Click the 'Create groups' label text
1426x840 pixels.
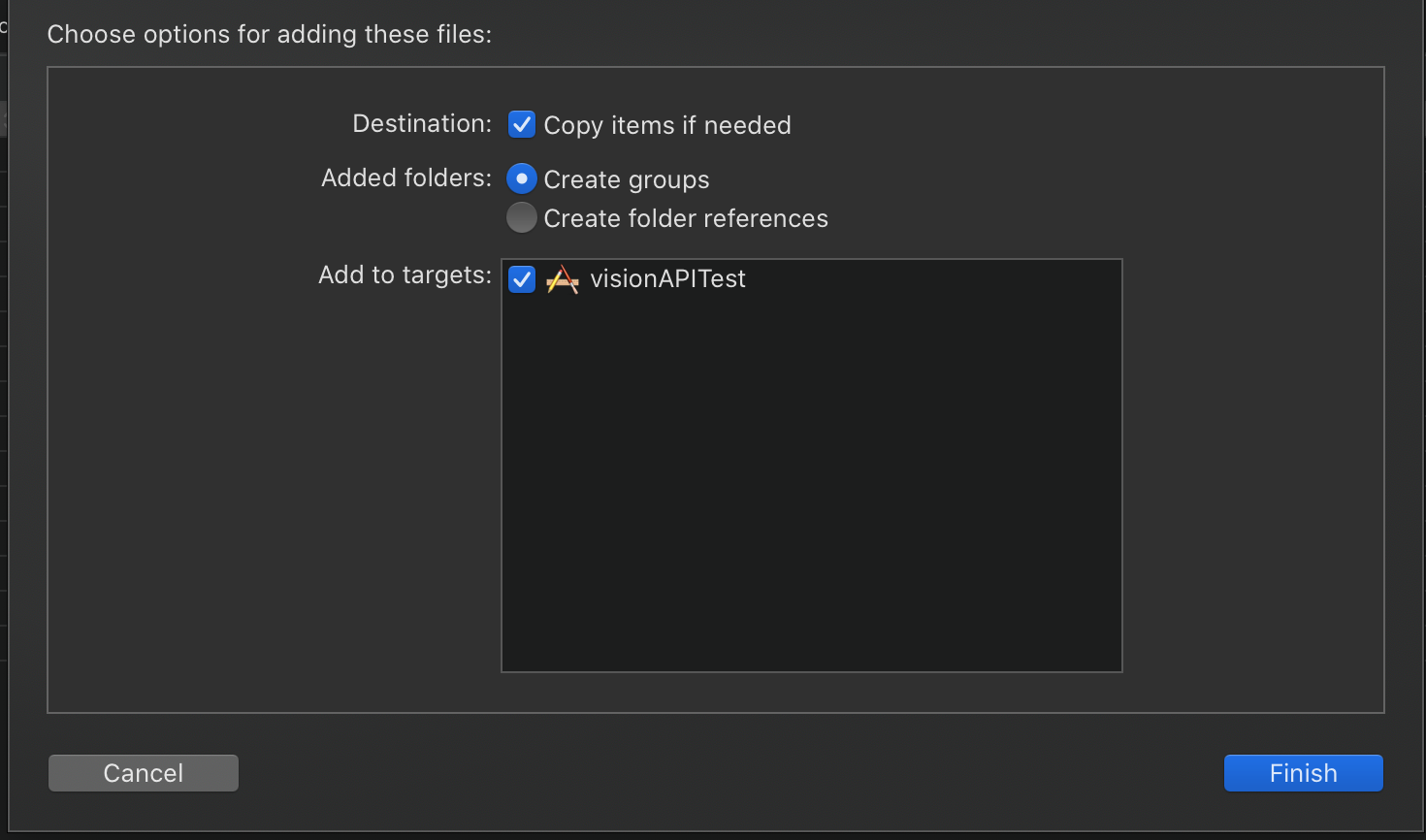tap(627, 179)
